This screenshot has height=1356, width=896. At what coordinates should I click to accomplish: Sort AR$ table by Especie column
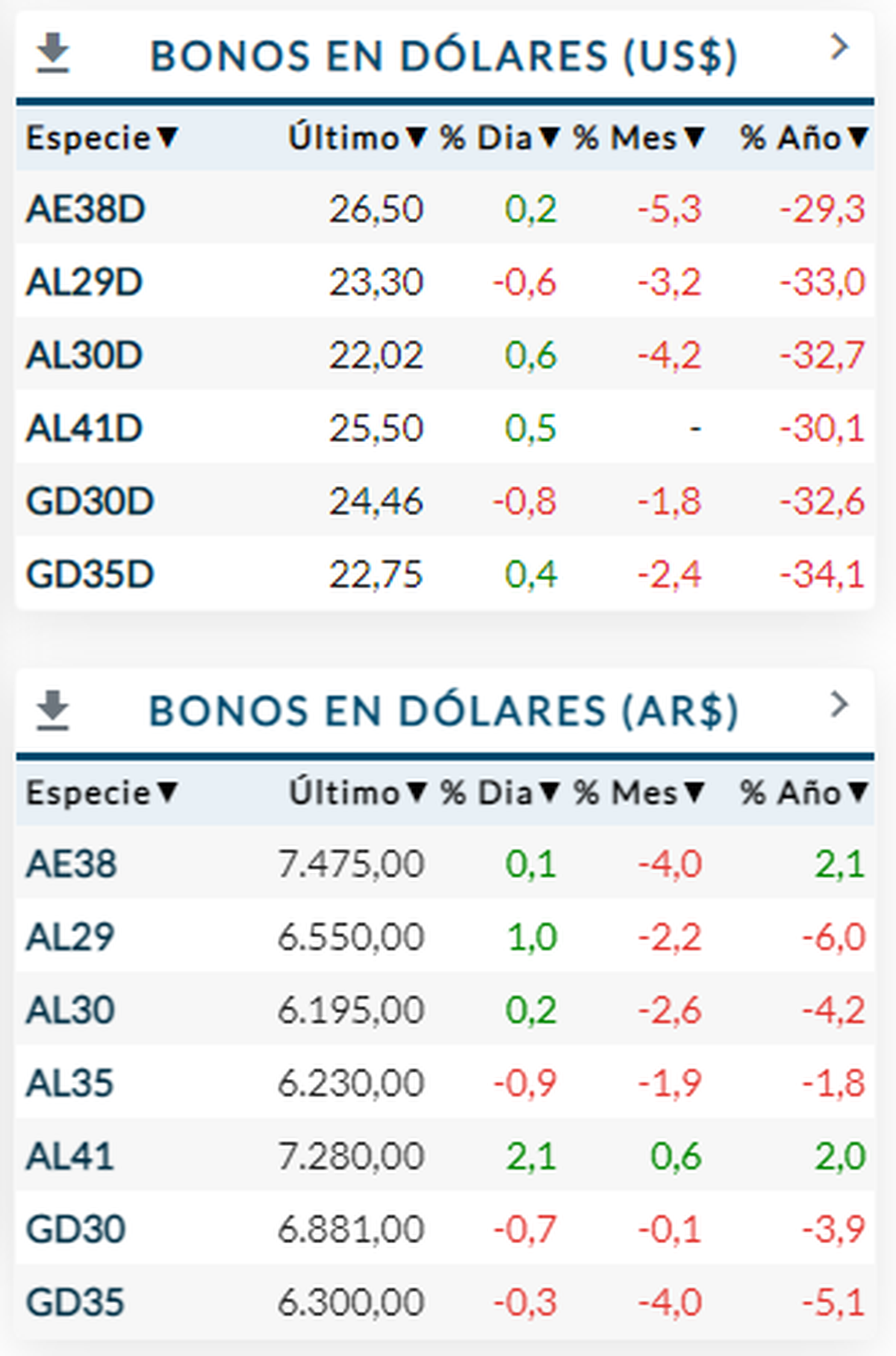click(102, 792)
